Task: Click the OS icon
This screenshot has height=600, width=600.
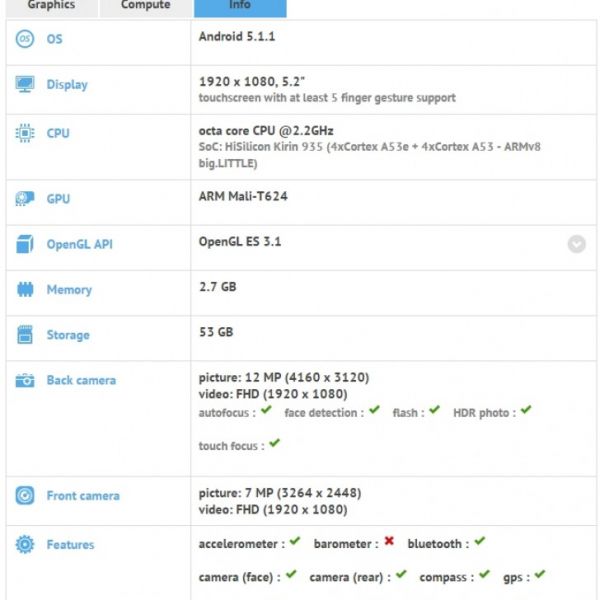Action: tap(25, 38)
